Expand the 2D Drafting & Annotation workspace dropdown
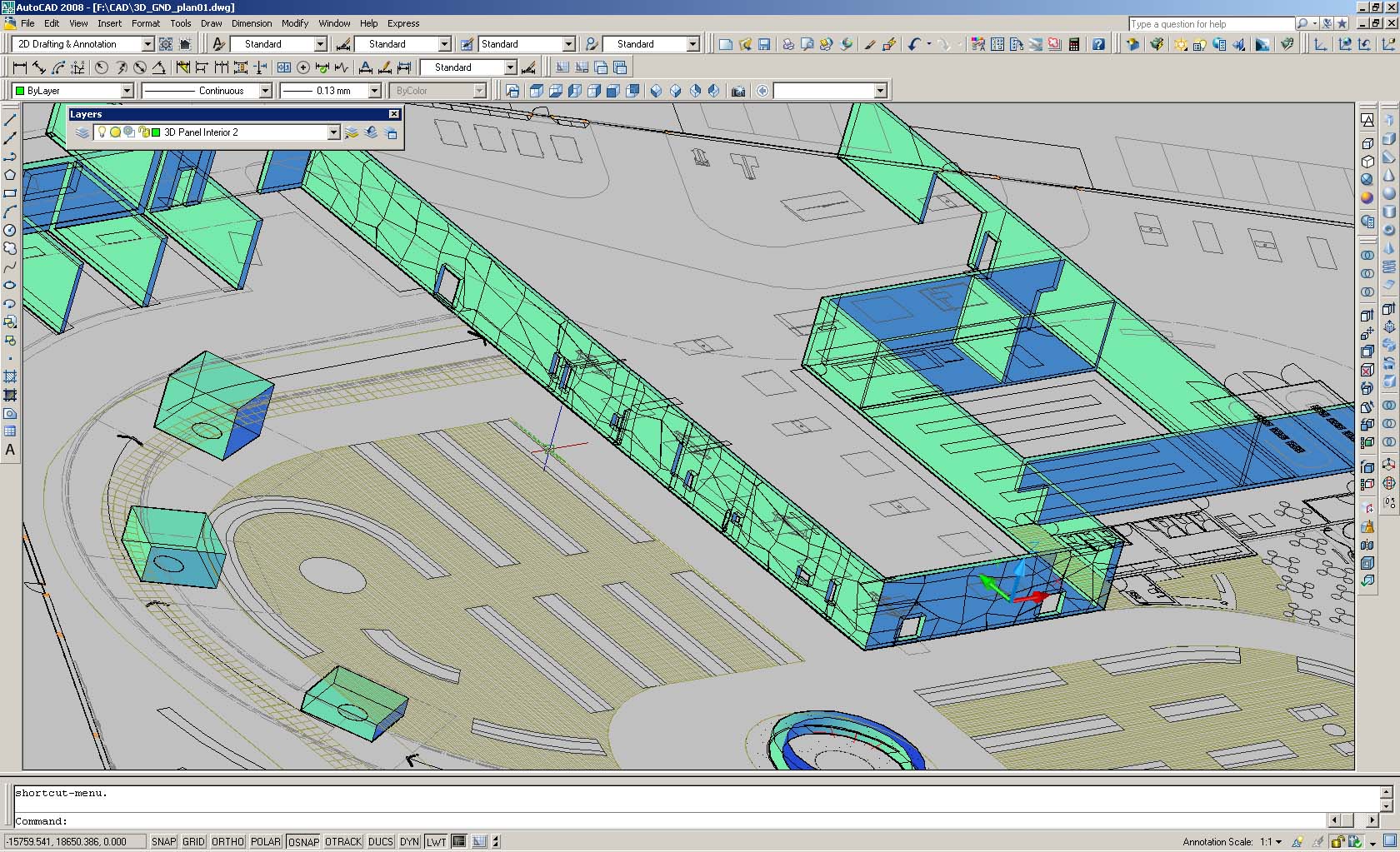The image size is (1400, 852). [147, 44]
